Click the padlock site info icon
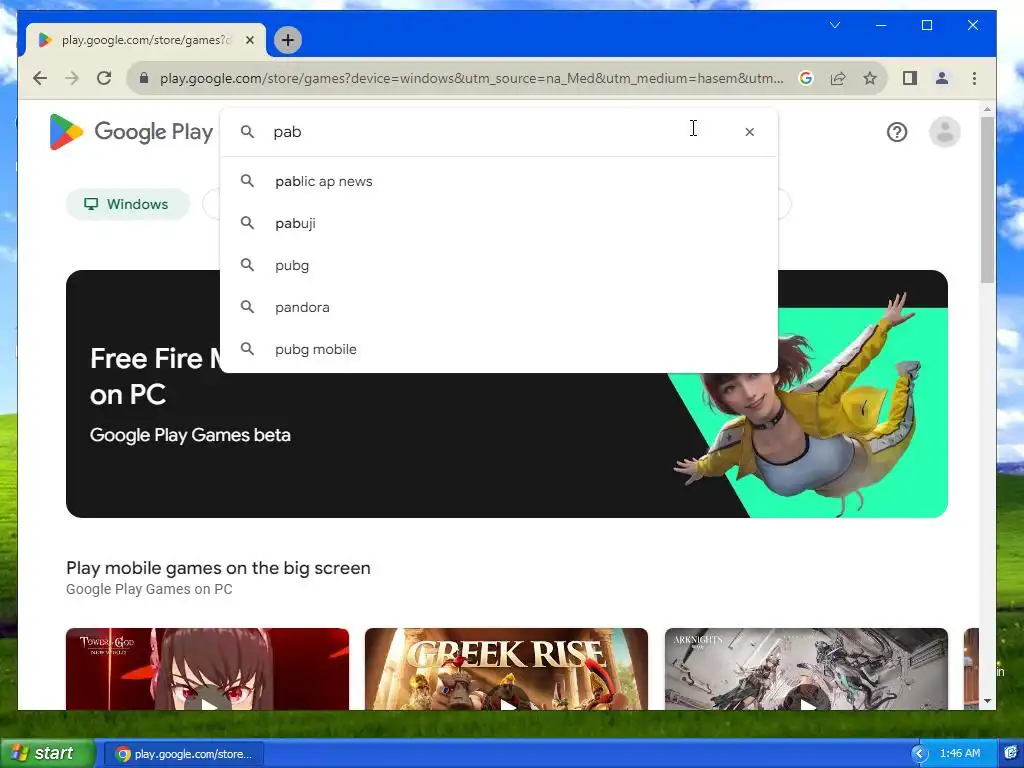Image resolution: width=1024 pixels, height=768 pixels. point(144,78)
